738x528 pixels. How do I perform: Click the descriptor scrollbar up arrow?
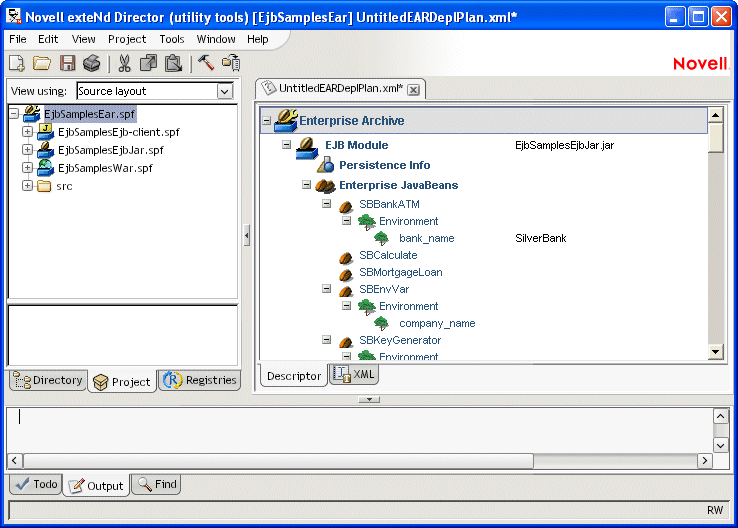tap(716, 115)
